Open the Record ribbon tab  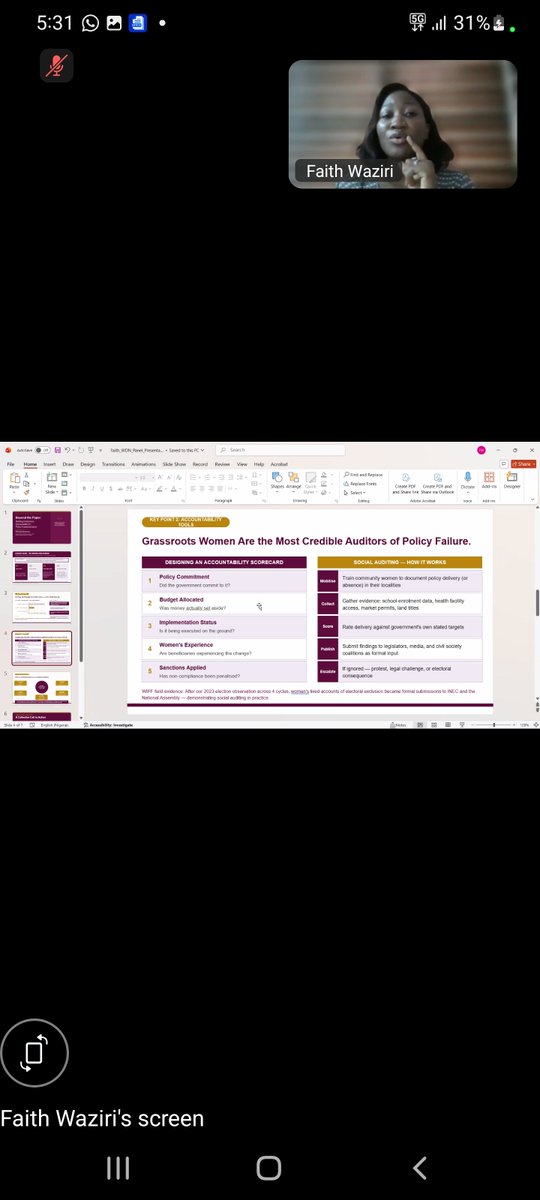coord(200,464)
